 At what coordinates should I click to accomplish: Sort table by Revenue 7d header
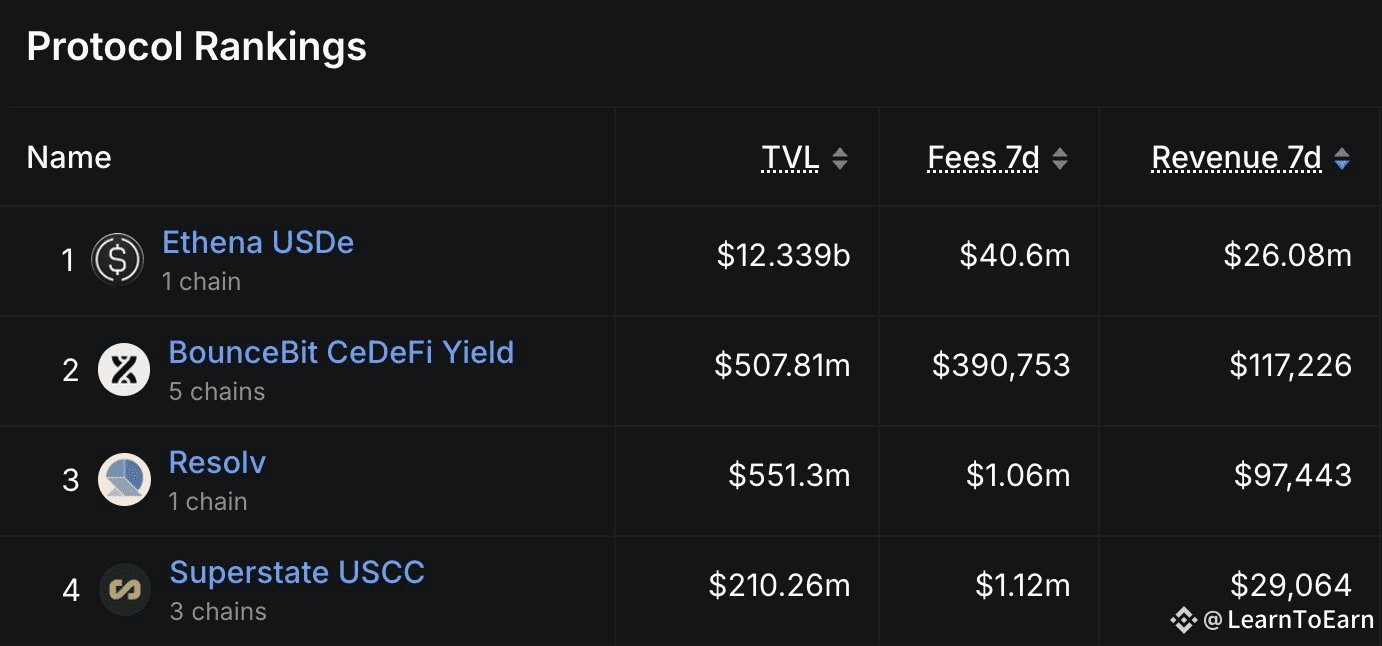[x=1237, y=158]
